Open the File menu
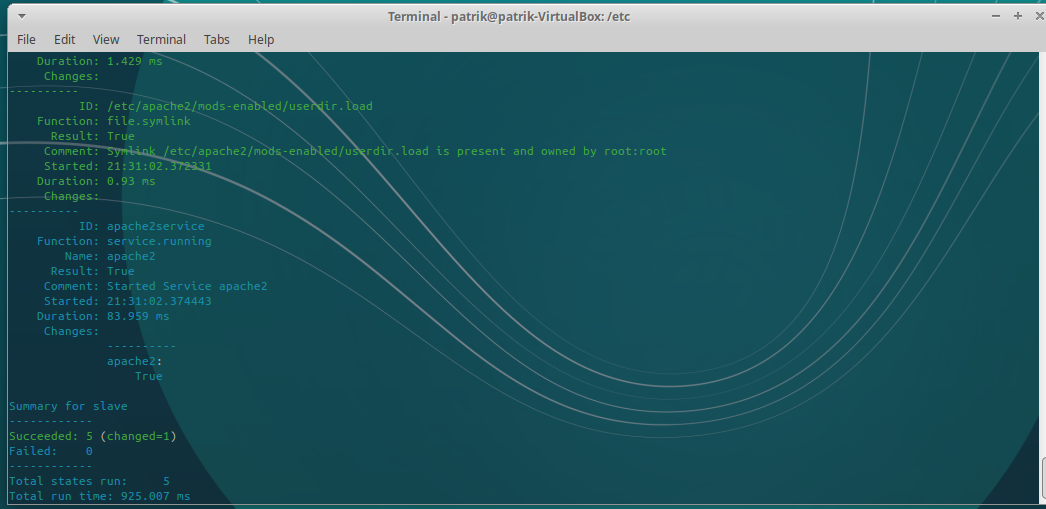Screen dimensions: 1046x509 26,39
